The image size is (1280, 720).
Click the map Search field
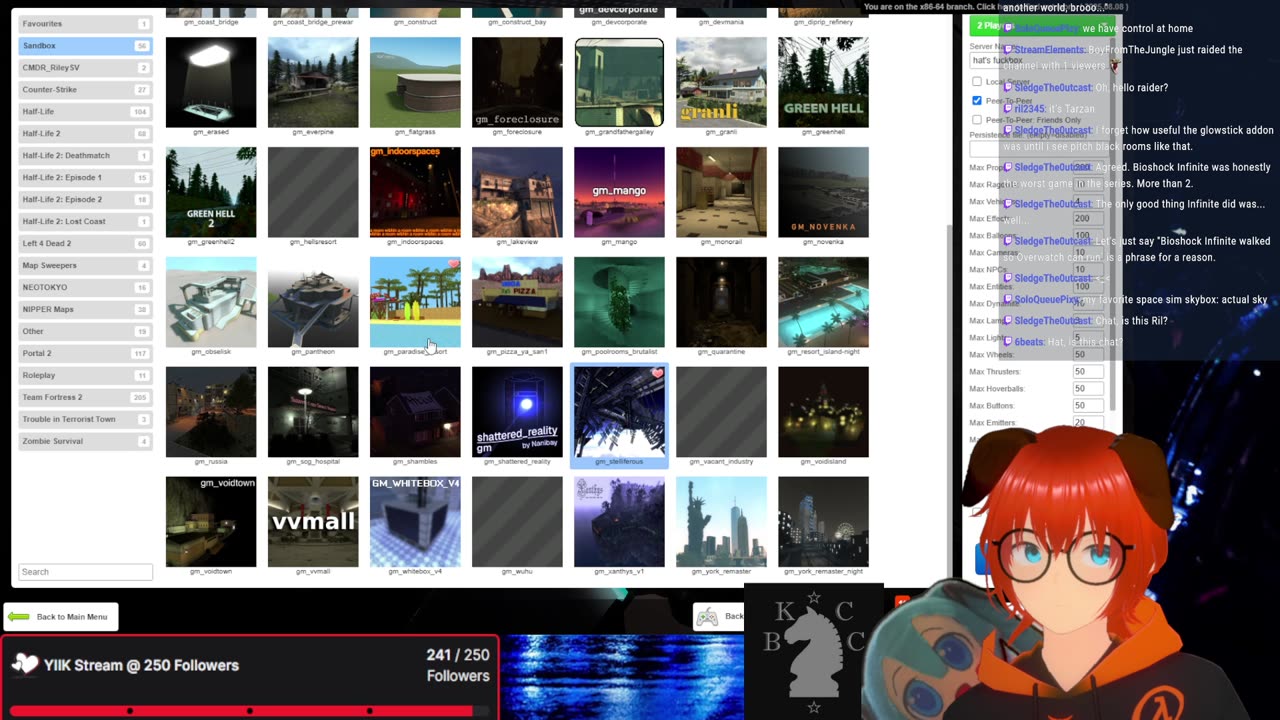85,572
